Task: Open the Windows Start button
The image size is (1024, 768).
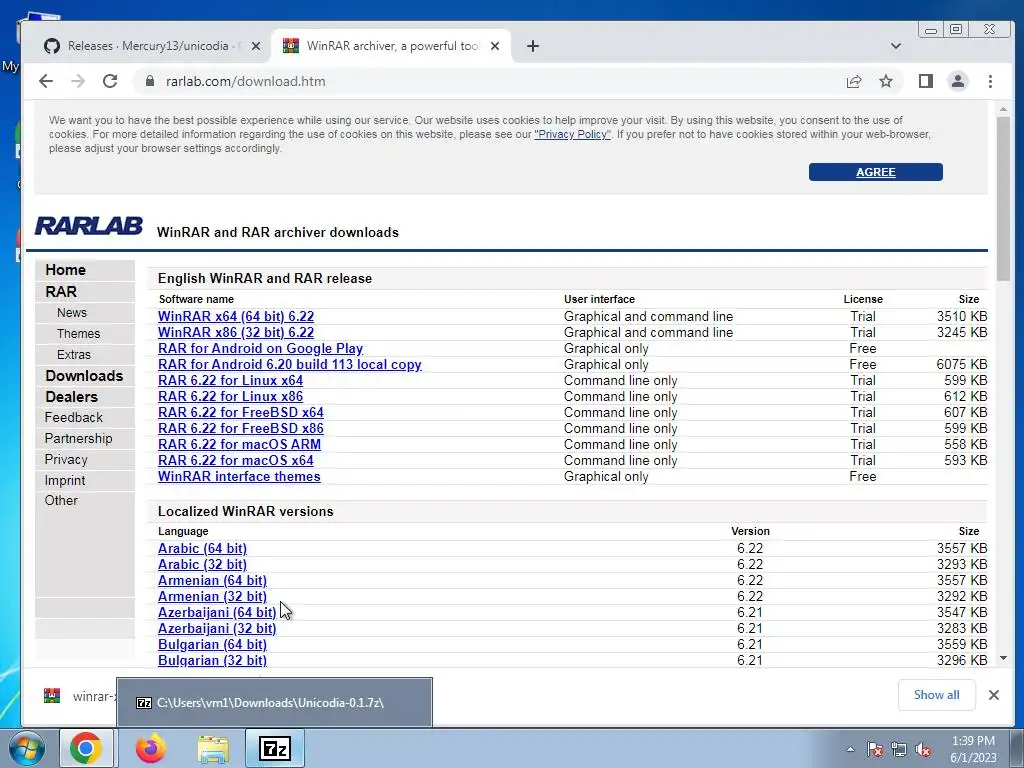Action: pyautogui.click(x=27, y=748)
